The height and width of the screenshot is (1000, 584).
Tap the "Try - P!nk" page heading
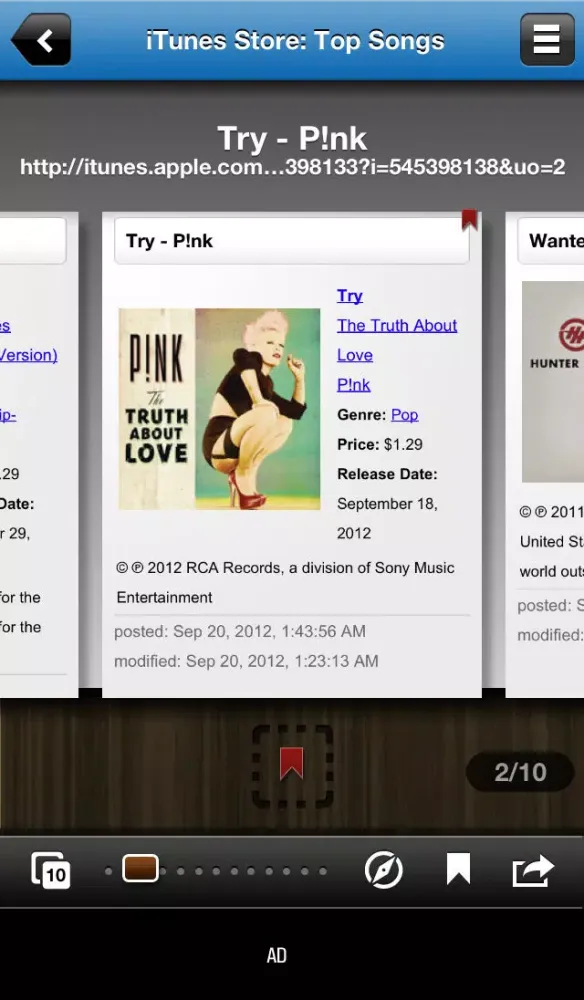[x=292, y=138]
